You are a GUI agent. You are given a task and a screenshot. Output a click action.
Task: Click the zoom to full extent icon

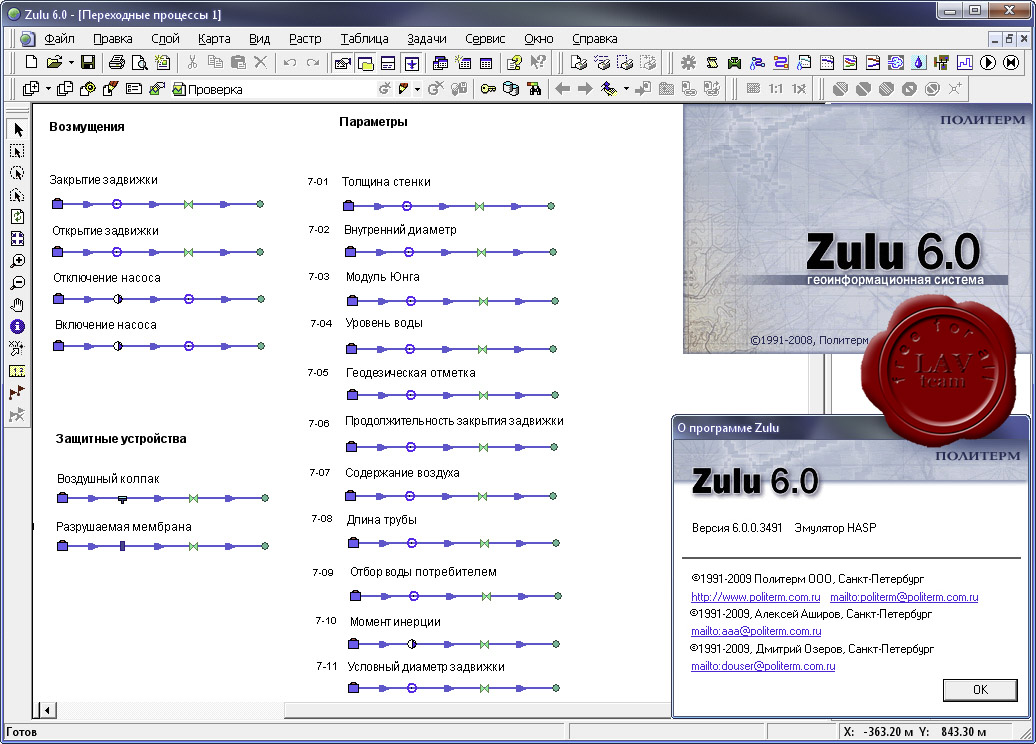18,239
